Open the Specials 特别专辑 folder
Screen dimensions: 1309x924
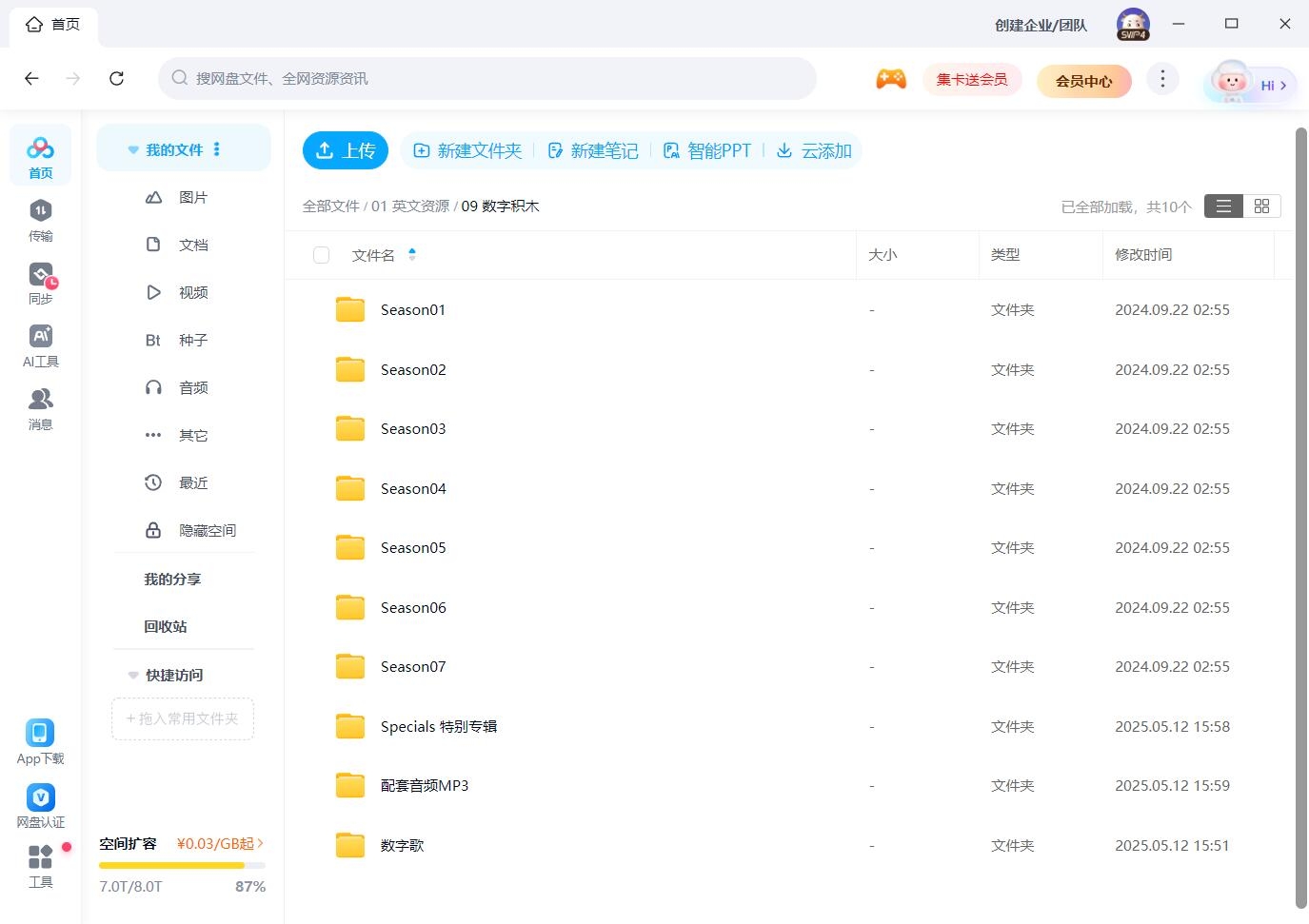[x=439, y=726]
